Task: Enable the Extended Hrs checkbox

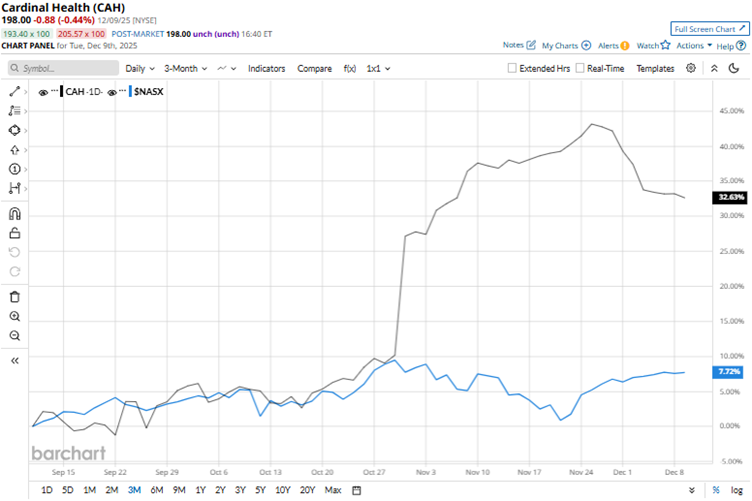Action: point(512,68)
